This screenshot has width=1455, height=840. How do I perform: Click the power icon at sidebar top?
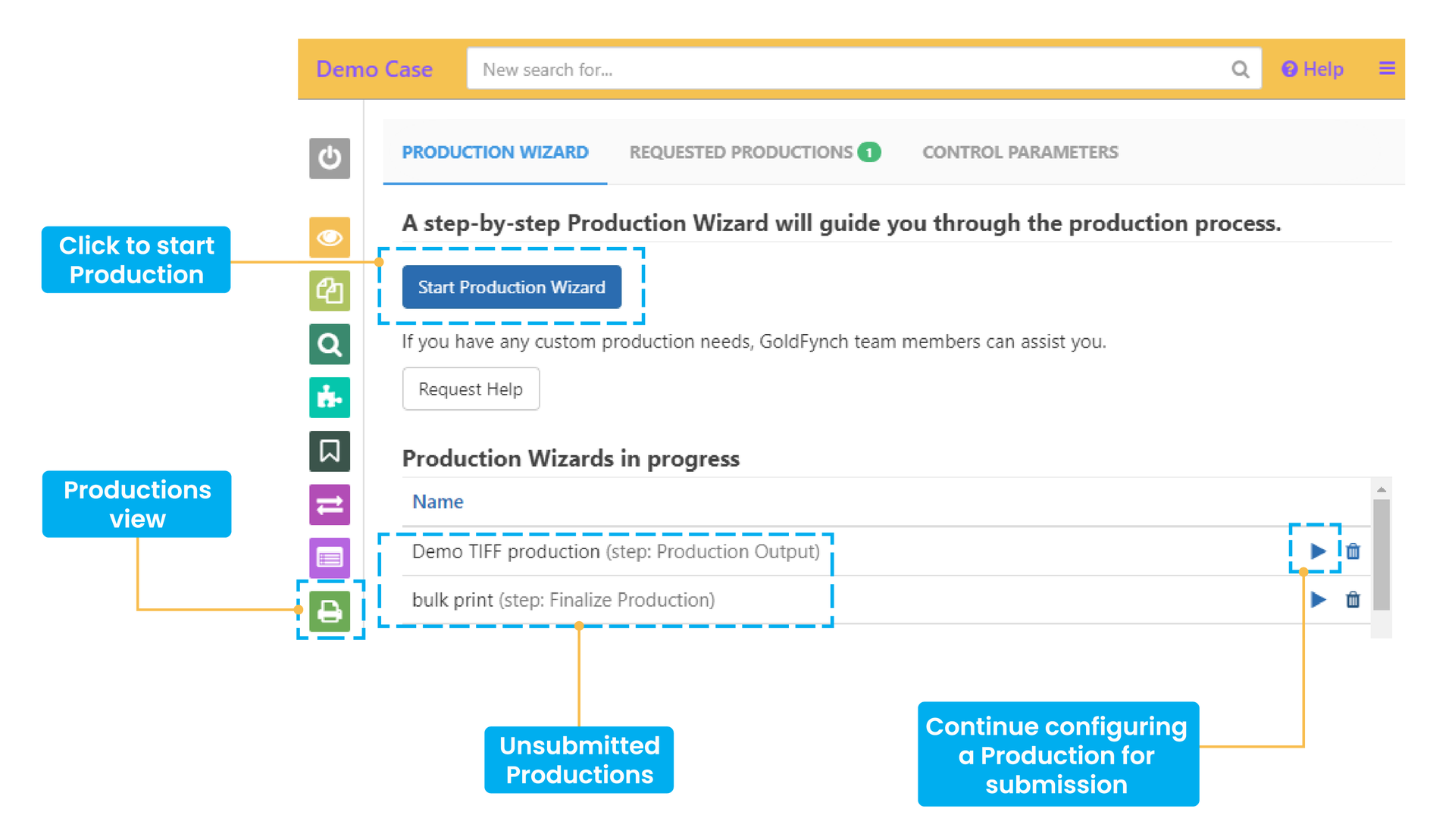(x=330, y=158)
